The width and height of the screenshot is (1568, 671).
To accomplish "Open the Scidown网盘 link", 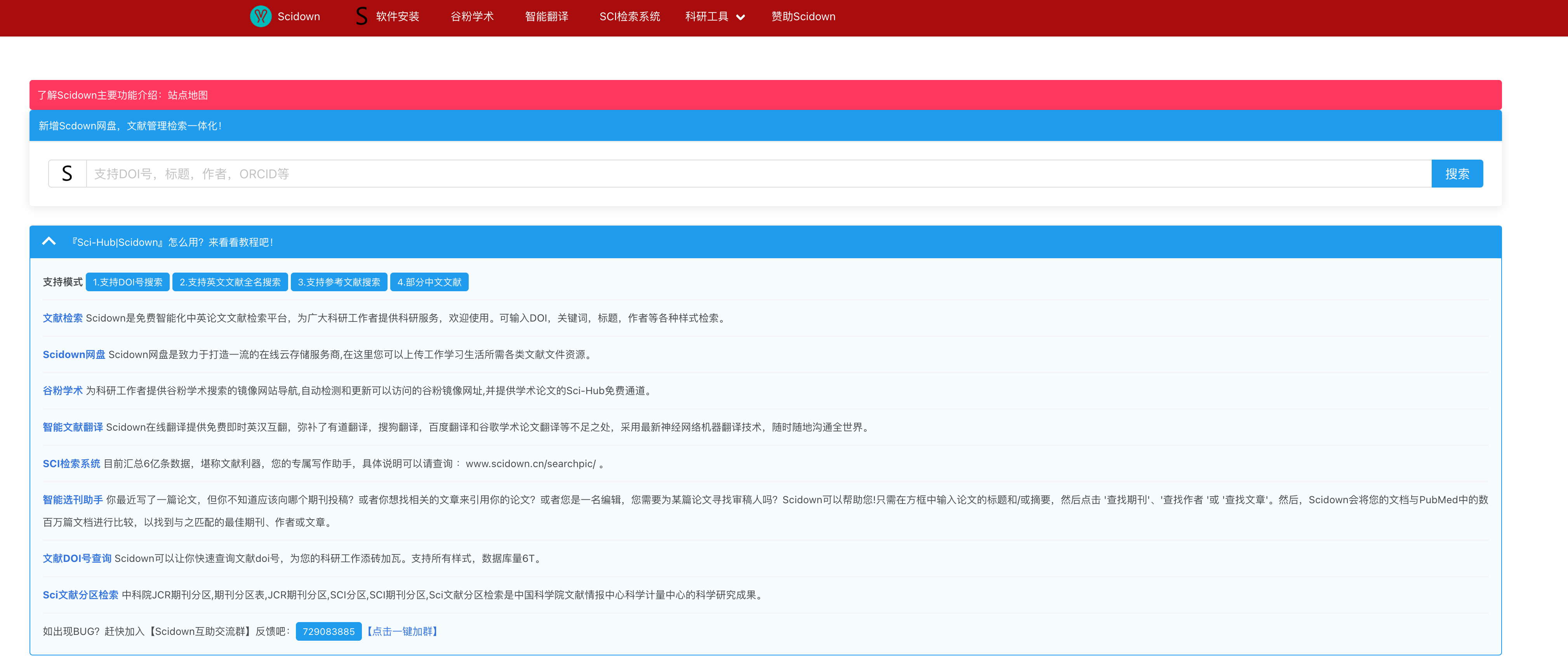I will click(x=74, y=354).
